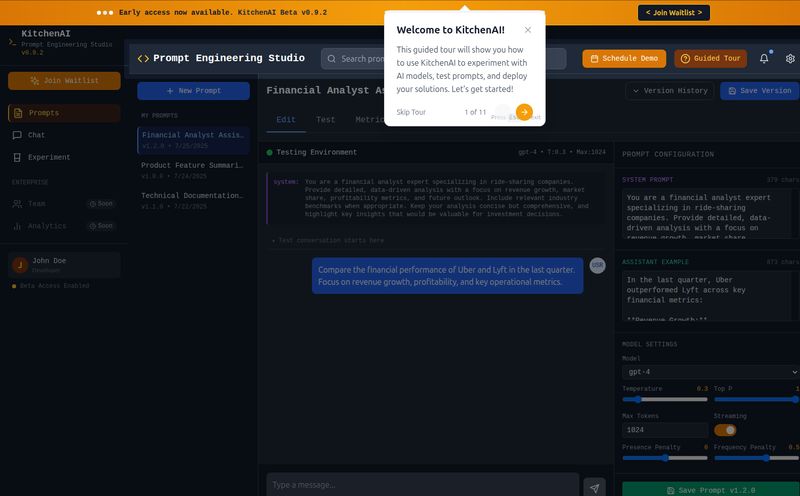Click the Chat bubble icon

point(17,135)
